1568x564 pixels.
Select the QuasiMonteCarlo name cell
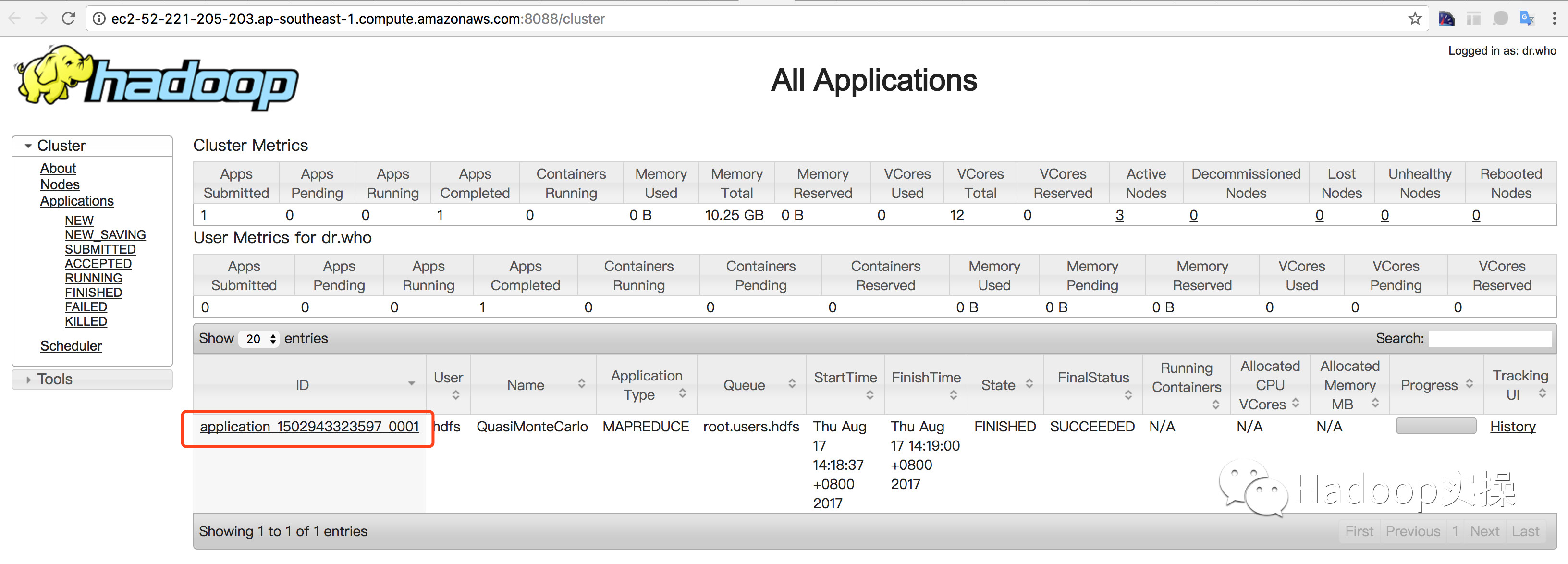[x=532, y=427]
